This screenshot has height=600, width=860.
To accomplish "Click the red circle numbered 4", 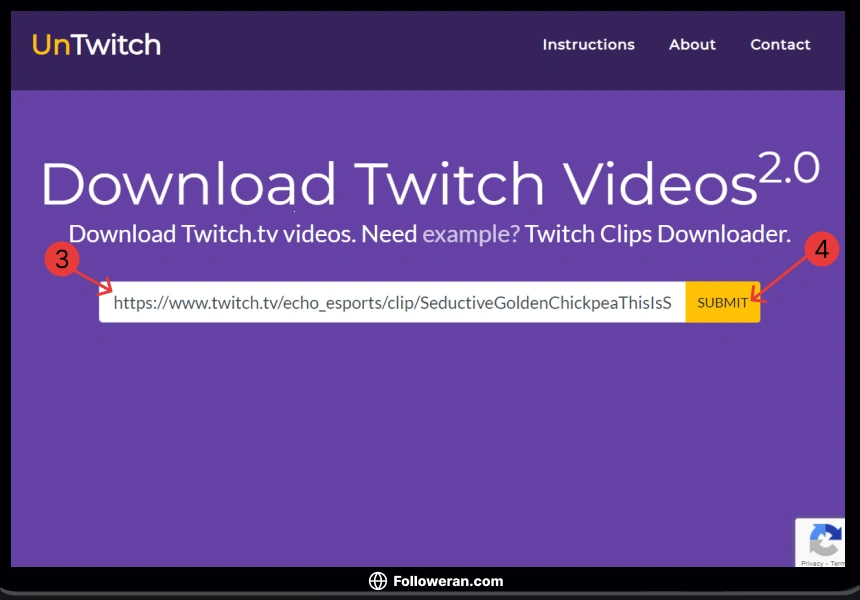I will click(x=821, y=250).
